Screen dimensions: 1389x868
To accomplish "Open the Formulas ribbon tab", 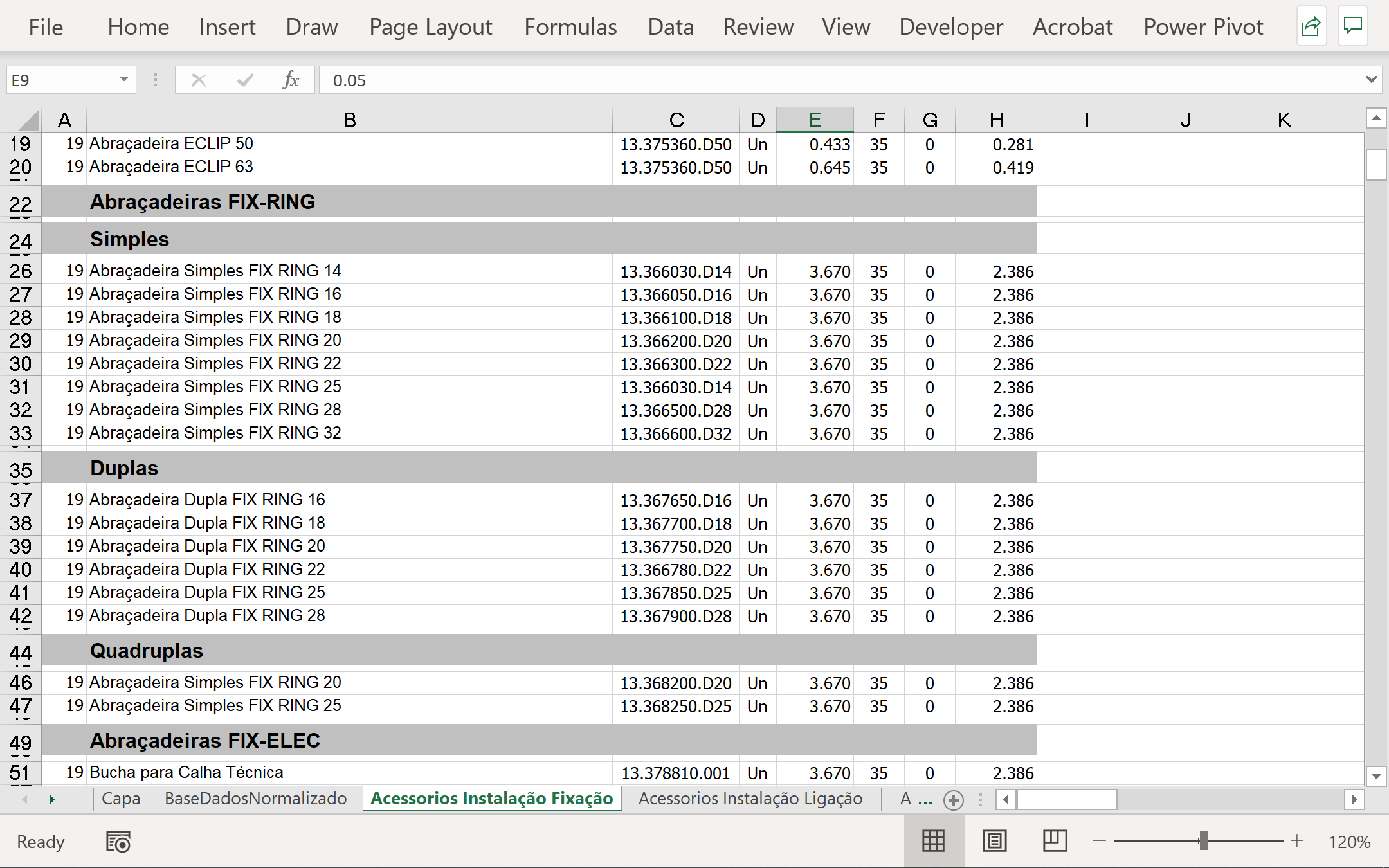I will 570,27.
